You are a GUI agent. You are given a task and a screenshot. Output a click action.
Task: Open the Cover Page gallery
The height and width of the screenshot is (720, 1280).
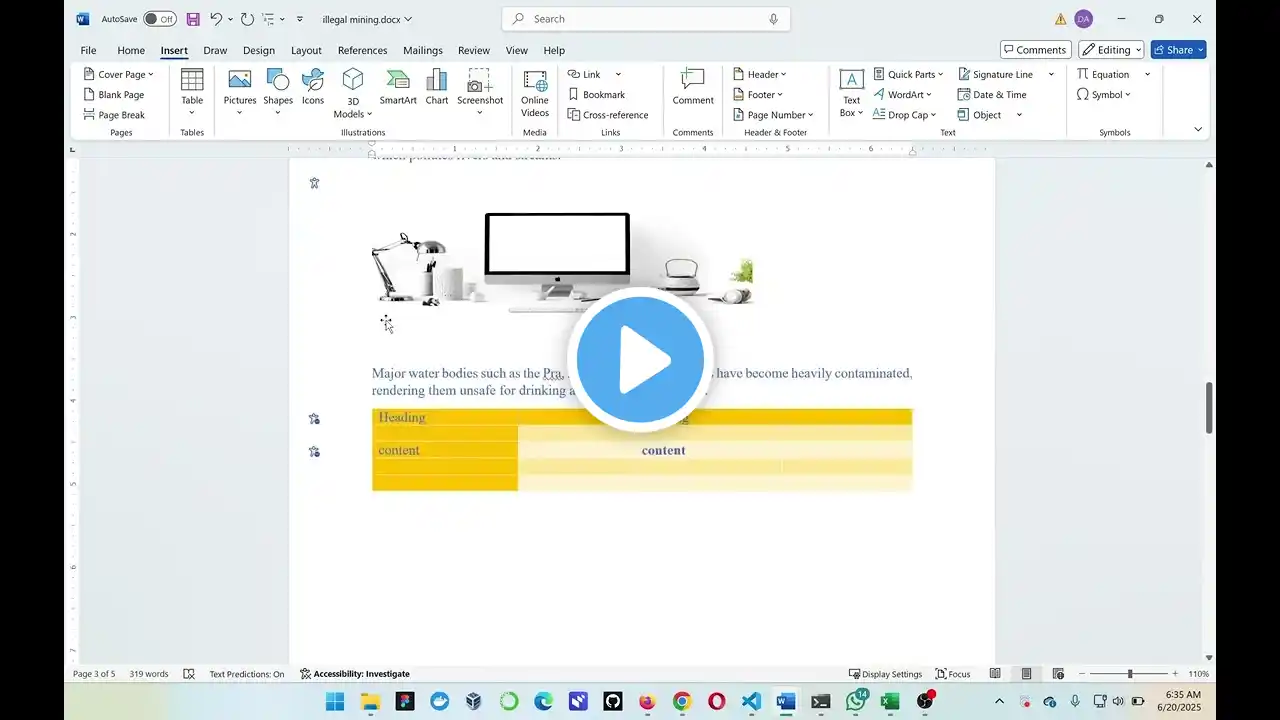point(119,74)
